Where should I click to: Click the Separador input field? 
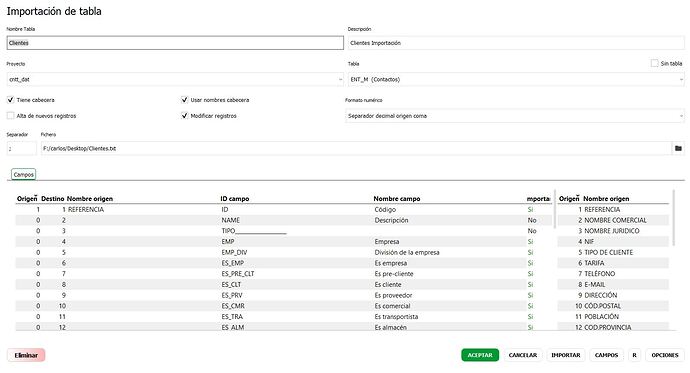pos(22,149)
